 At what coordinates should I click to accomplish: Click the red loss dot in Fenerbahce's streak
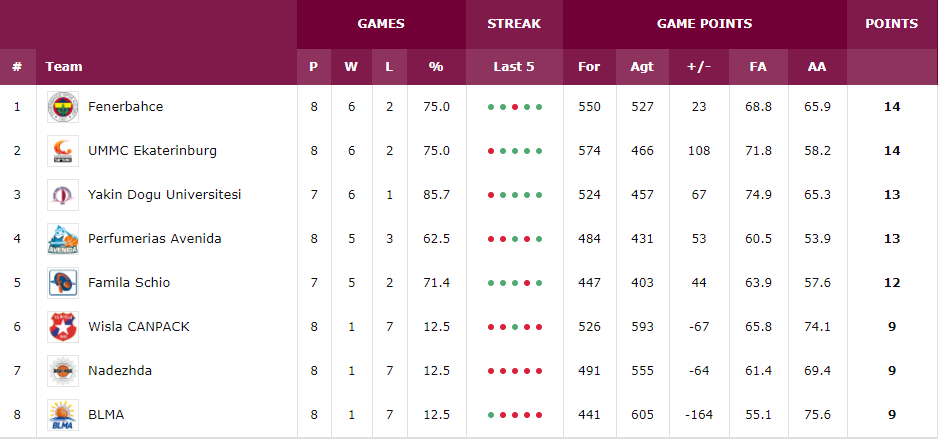pyautogui.click(x=514, y=107)
